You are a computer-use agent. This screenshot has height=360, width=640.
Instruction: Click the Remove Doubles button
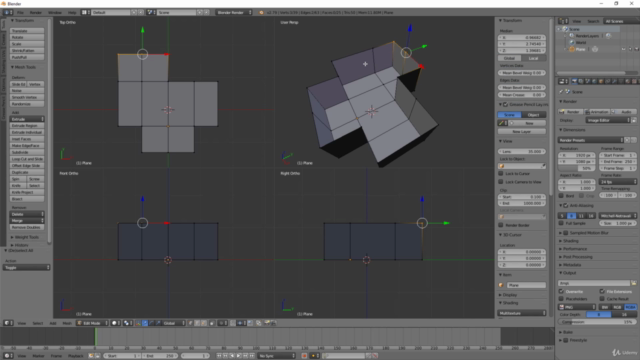click(27, 227)
